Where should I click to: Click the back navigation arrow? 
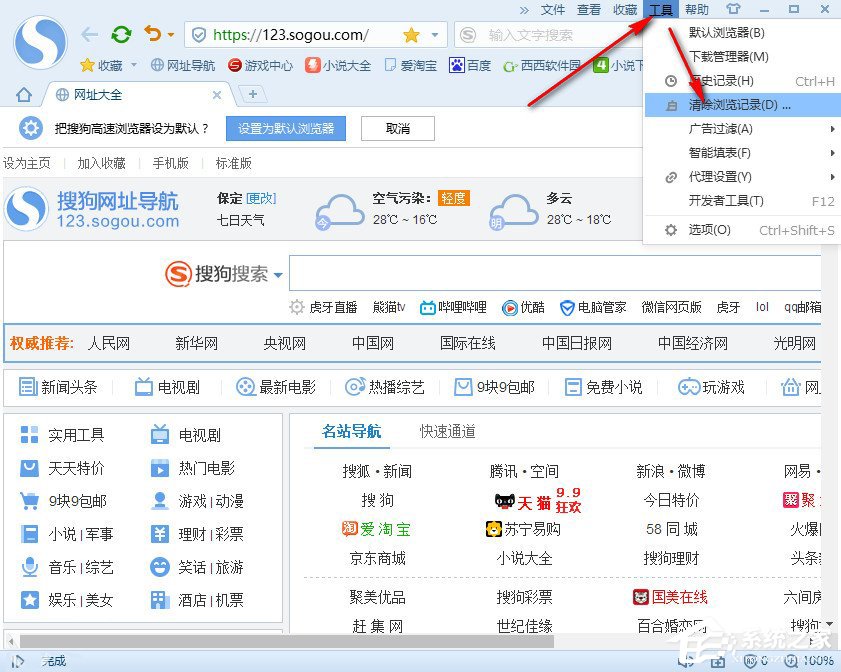point(88,33)
